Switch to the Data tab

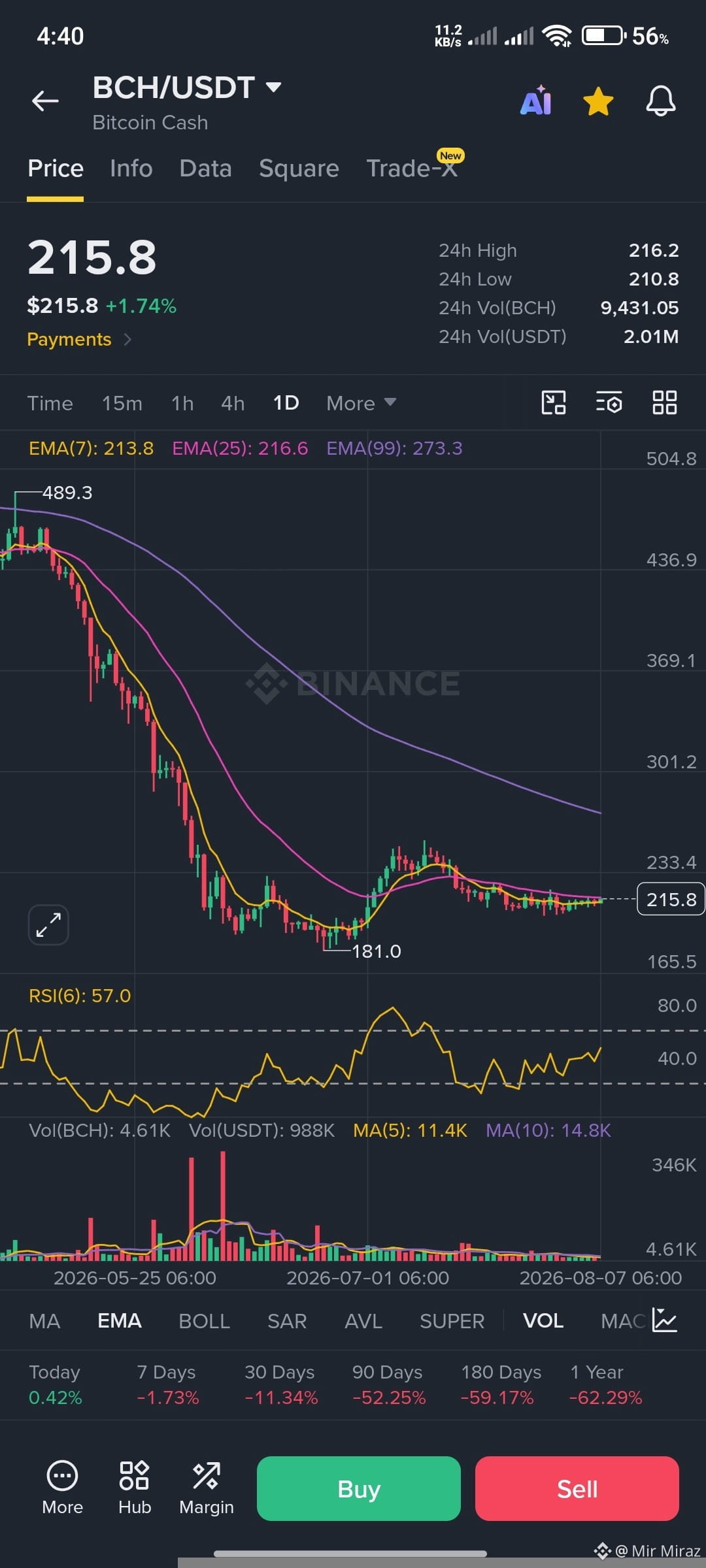206,169
